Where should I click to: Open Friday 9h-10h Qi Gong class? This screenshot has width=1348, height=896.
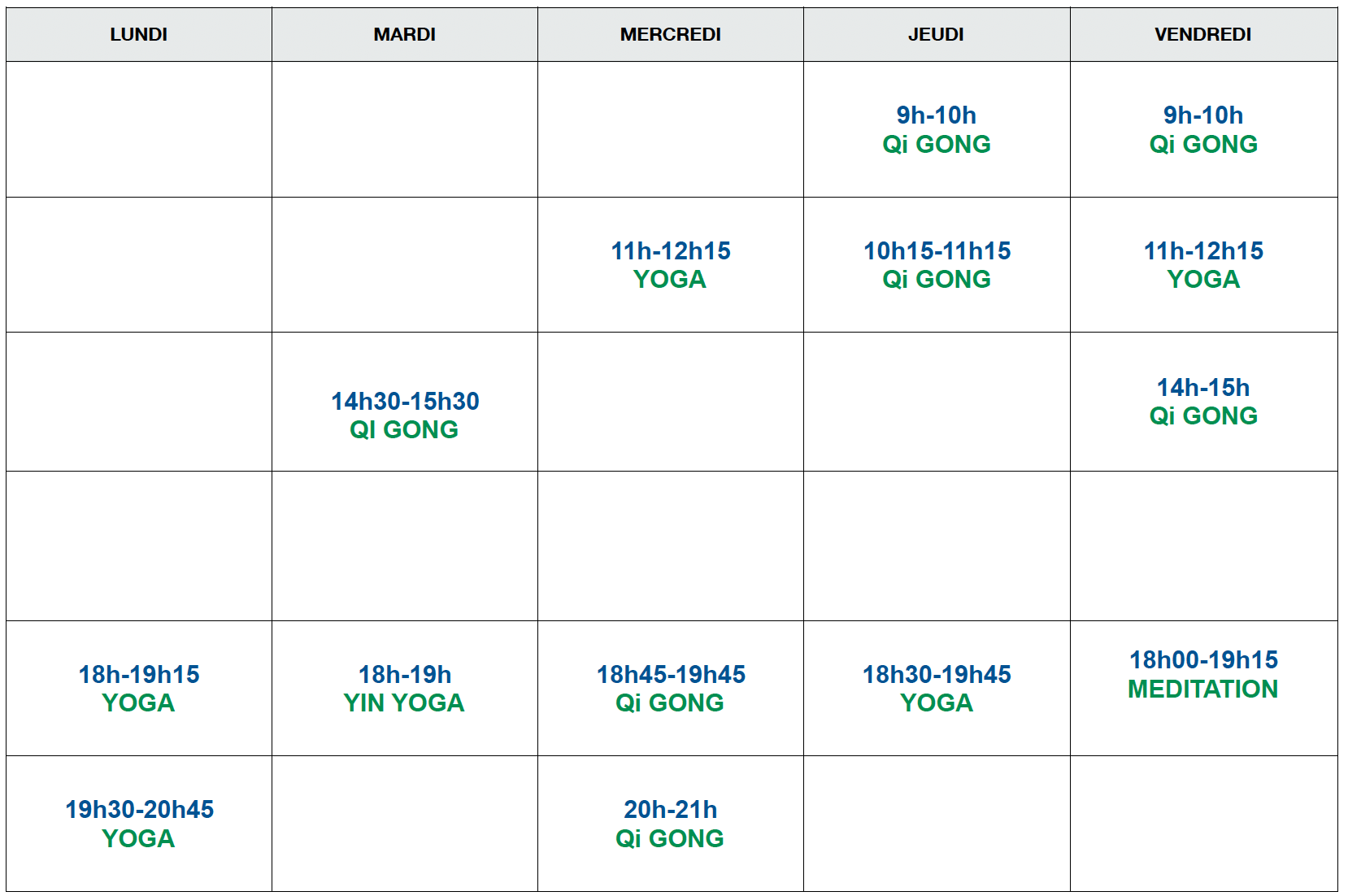click(1203, 129)
